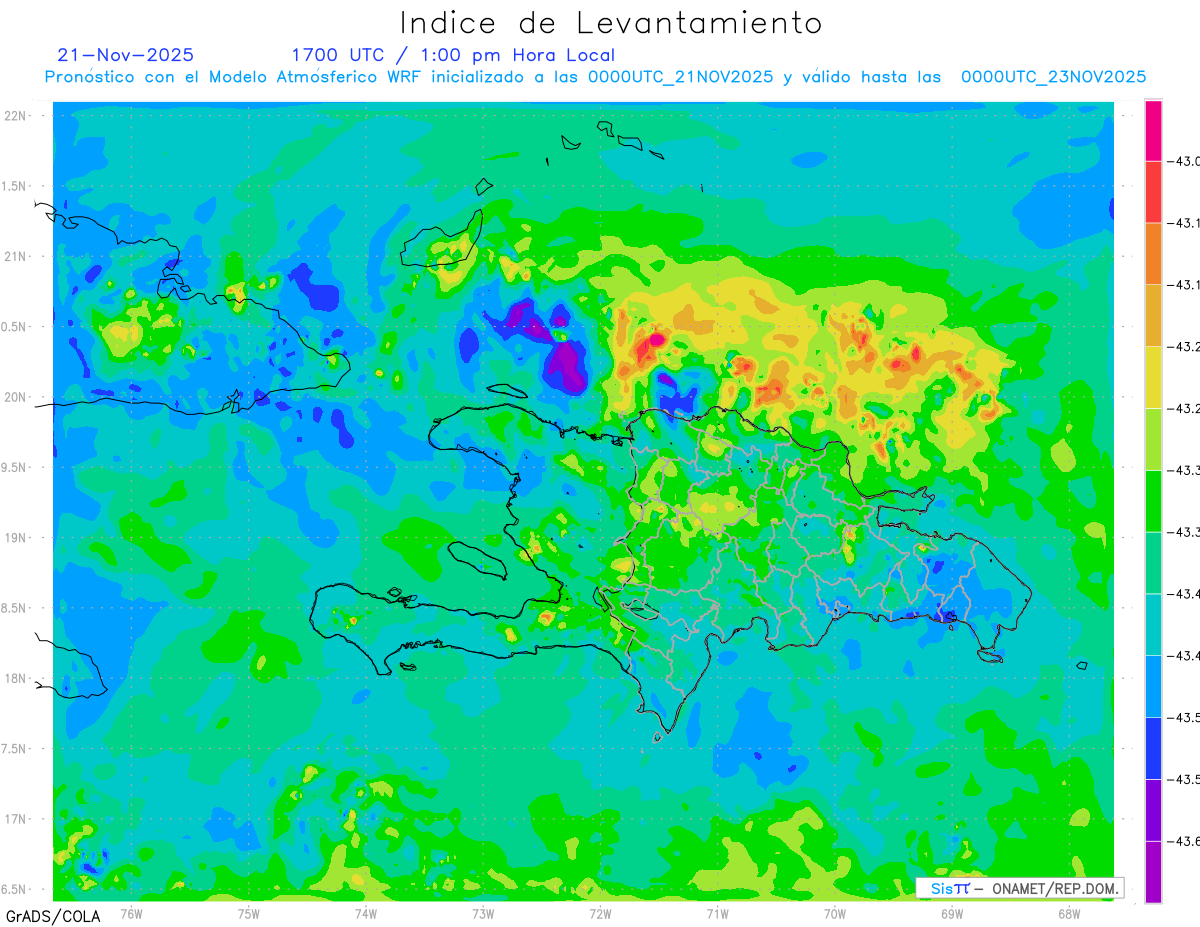Select the red legend color box
1200x927 pixels.
[x=1153, y=191]
